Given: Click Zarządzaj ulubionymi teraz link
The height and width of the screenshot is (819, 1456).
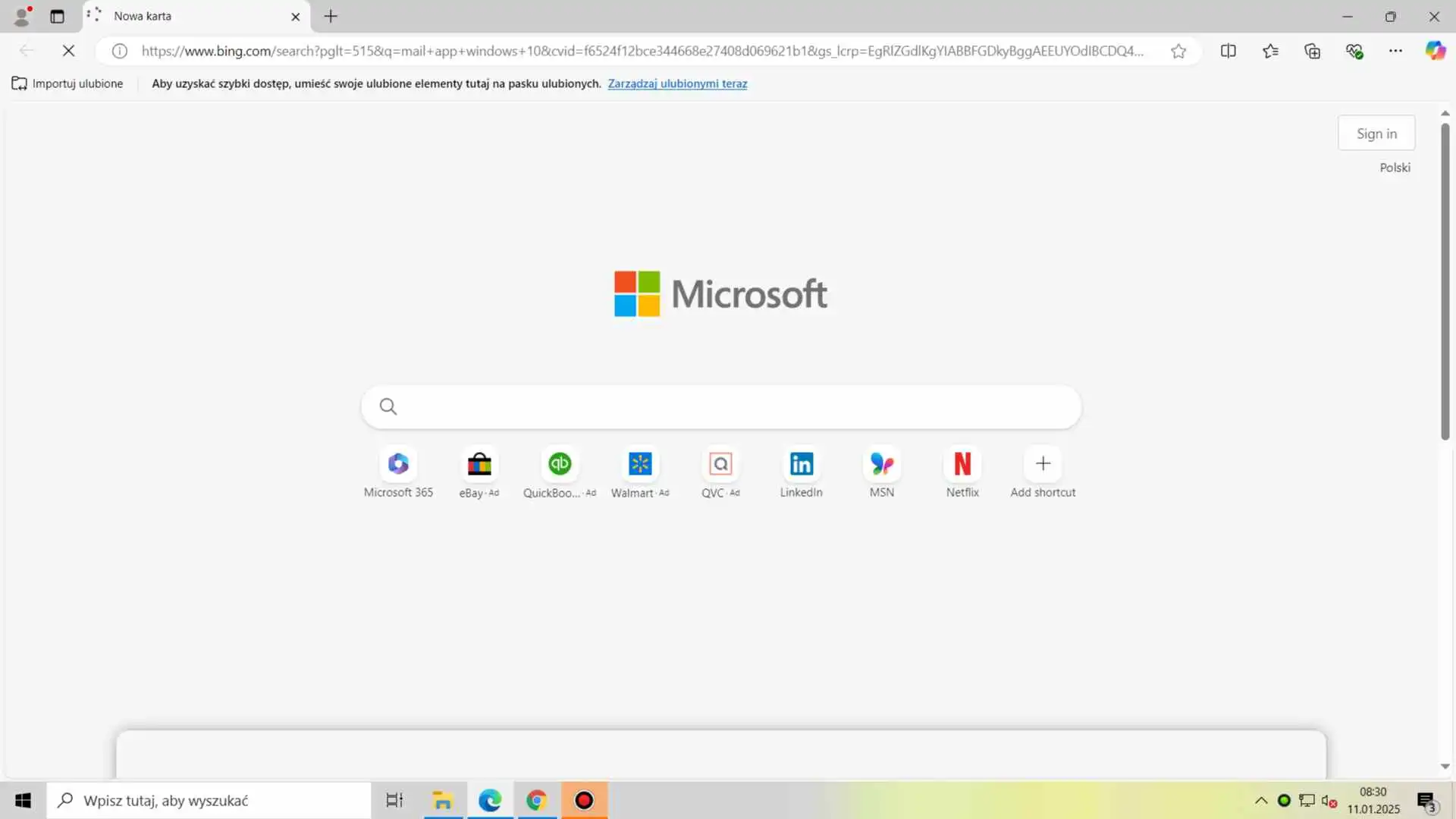Looking at the screenshot, I should click(677, 83).
